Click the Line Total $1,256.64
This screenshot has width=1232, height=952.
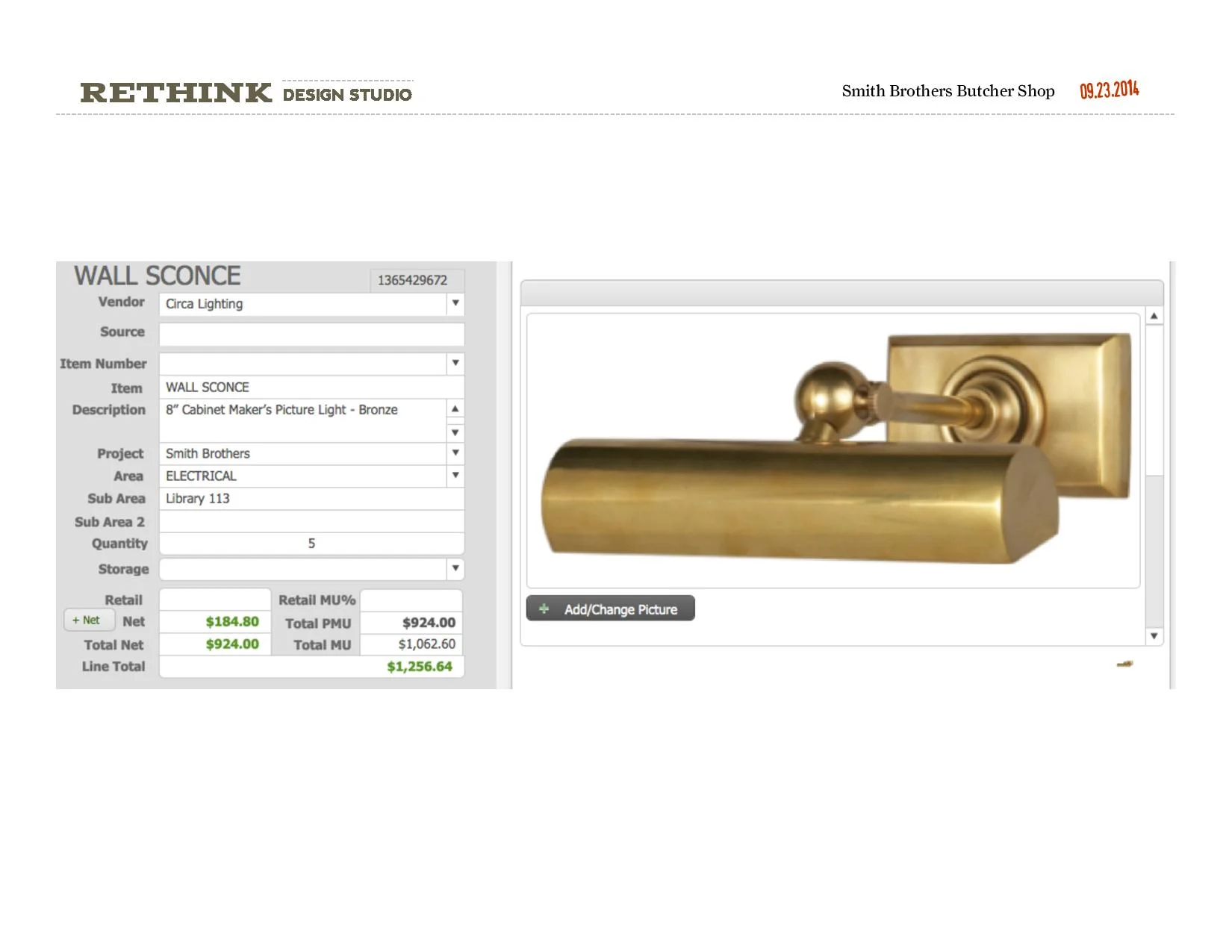420,666
